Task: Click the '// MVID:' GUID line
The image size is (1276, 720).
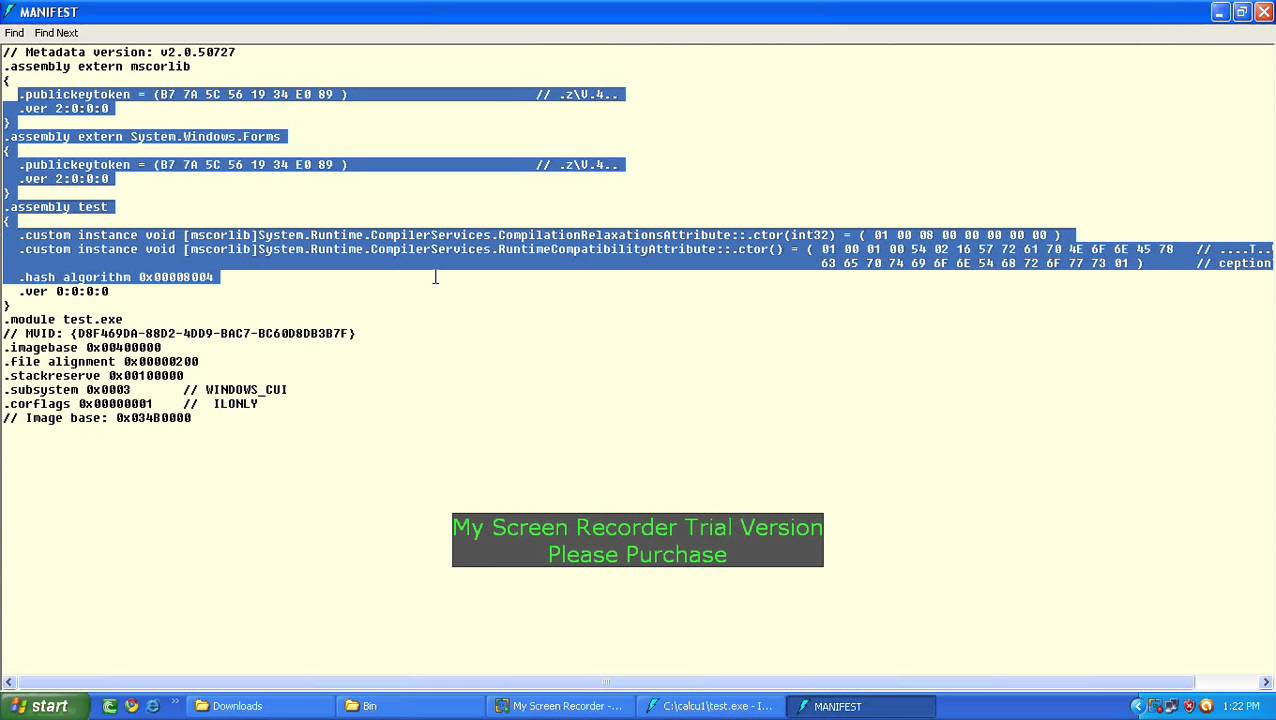Action: coord(179,333)
